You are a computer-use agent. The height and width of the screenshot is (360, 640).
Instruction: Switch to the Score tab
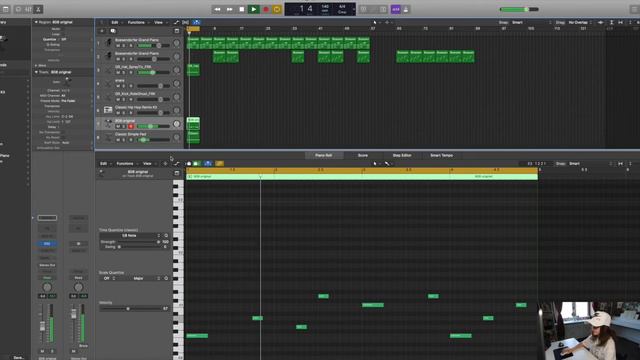(363, 156)
